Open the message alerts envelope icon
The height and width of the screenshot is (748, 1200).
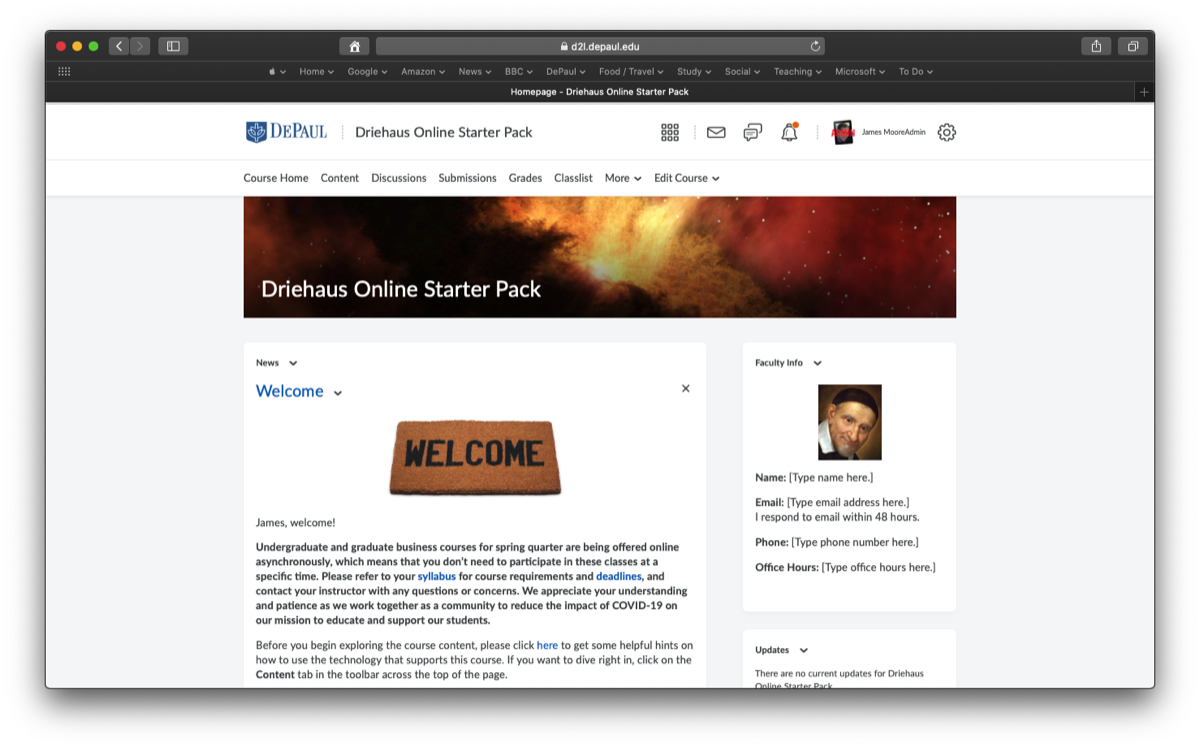coord(716,132)
